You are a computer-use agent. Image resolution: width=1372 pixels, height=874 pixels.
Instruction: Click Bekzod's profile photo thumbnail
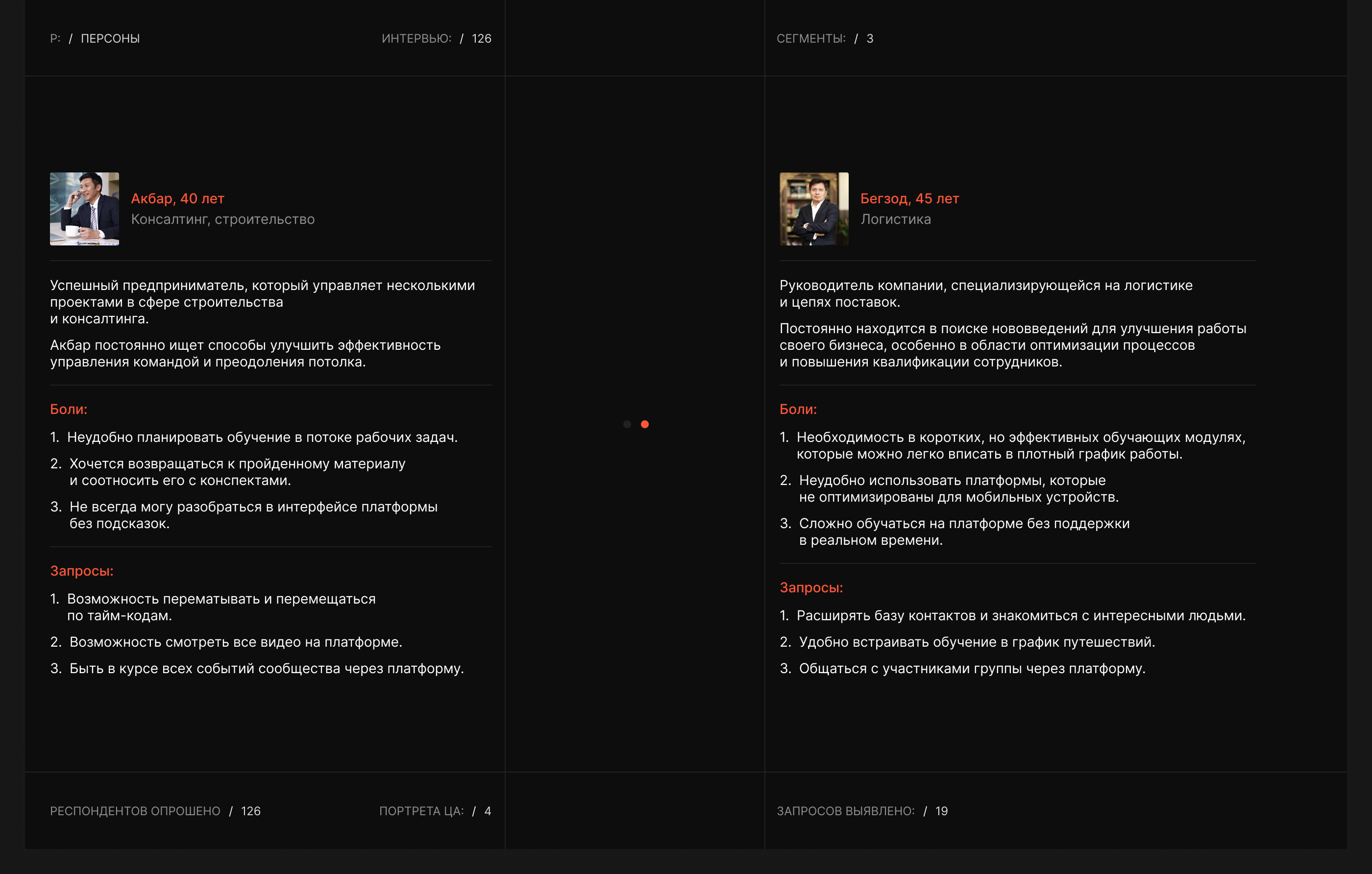coord(813,209)
